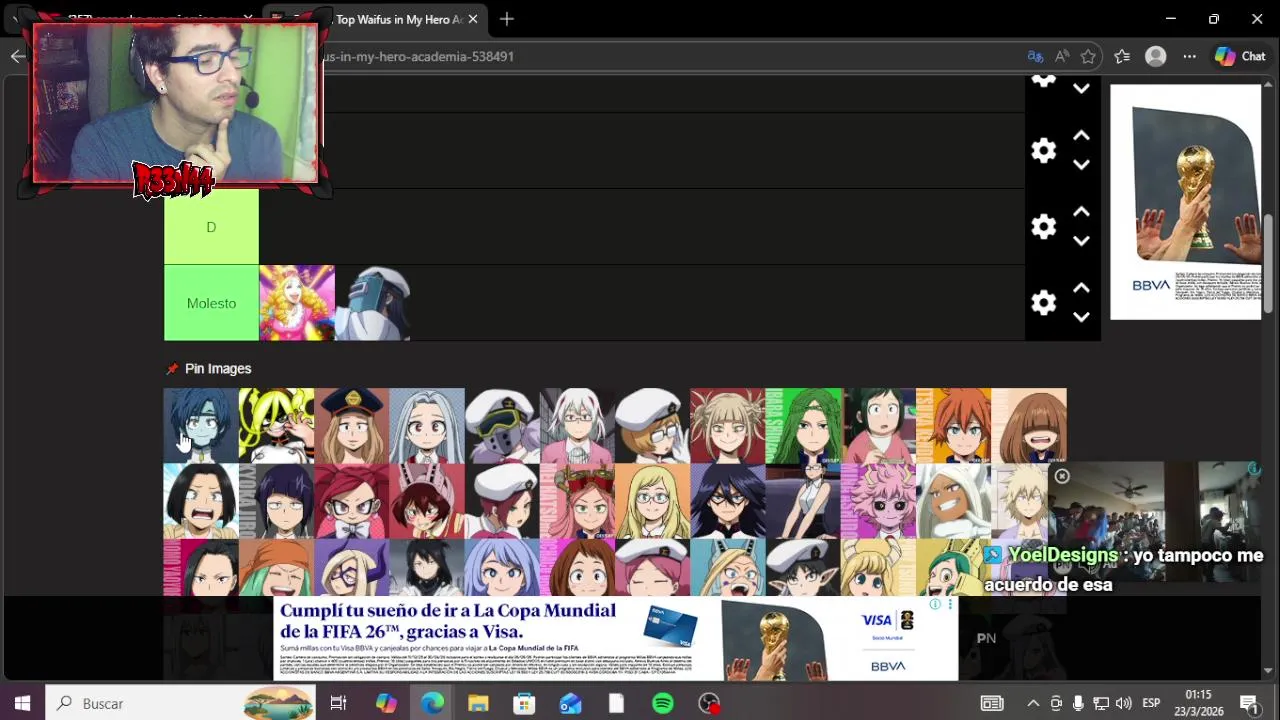The height and width of the screenshot is (720, 1280).
Task: Open Task View on taskbar
Action: (338, 703)
